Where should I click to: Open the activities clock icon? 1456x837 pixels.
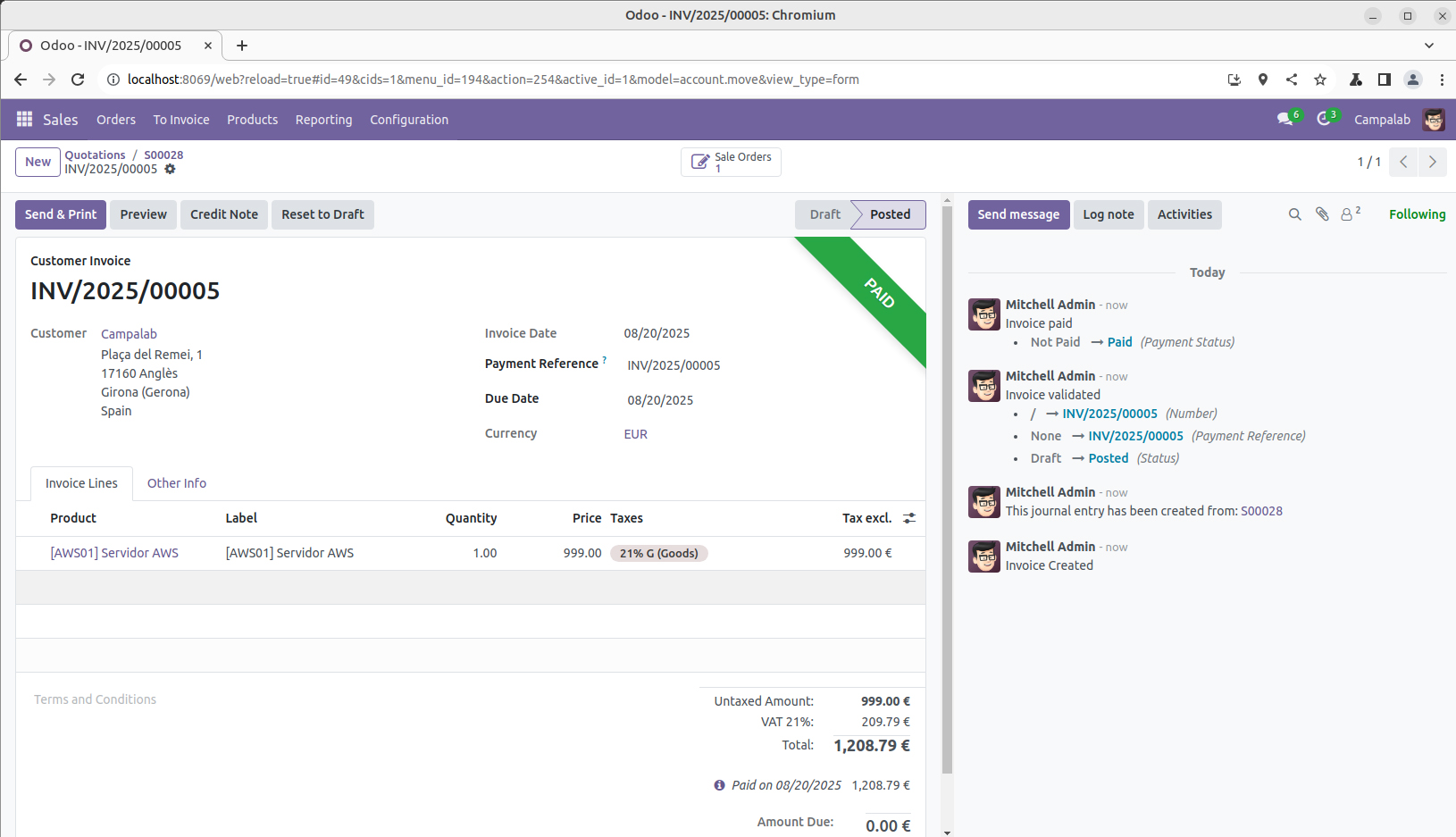tap(1324, 120)
